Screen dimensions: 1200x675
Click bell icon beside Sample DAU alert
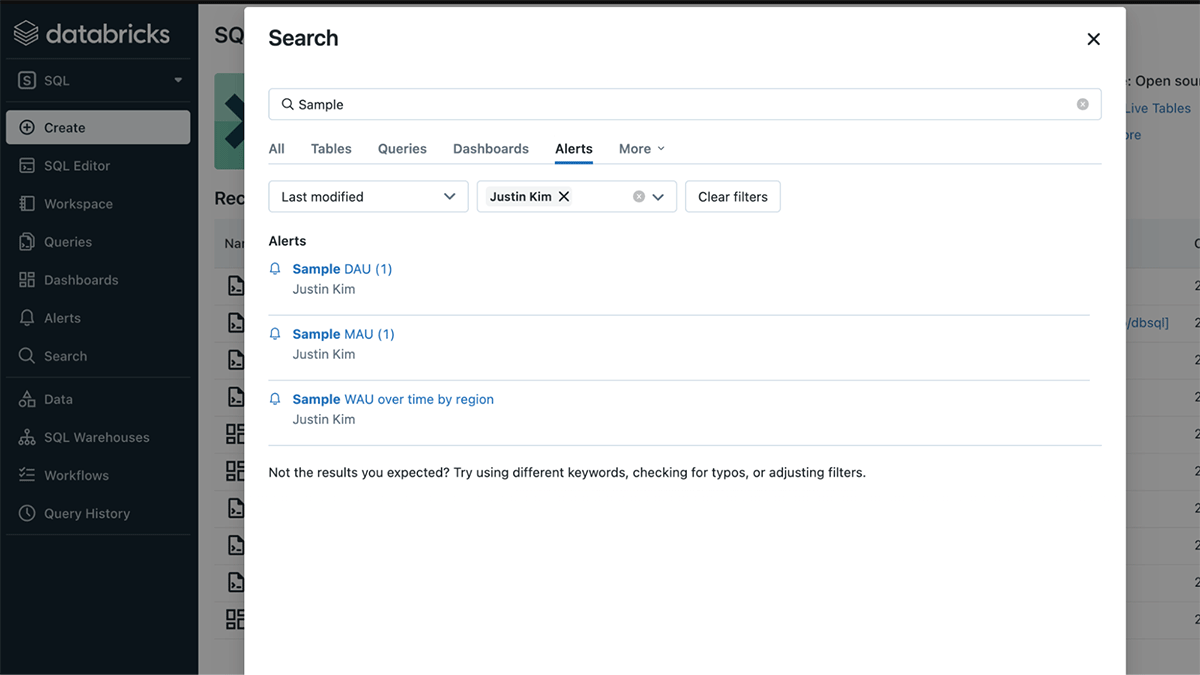point(276,269)
